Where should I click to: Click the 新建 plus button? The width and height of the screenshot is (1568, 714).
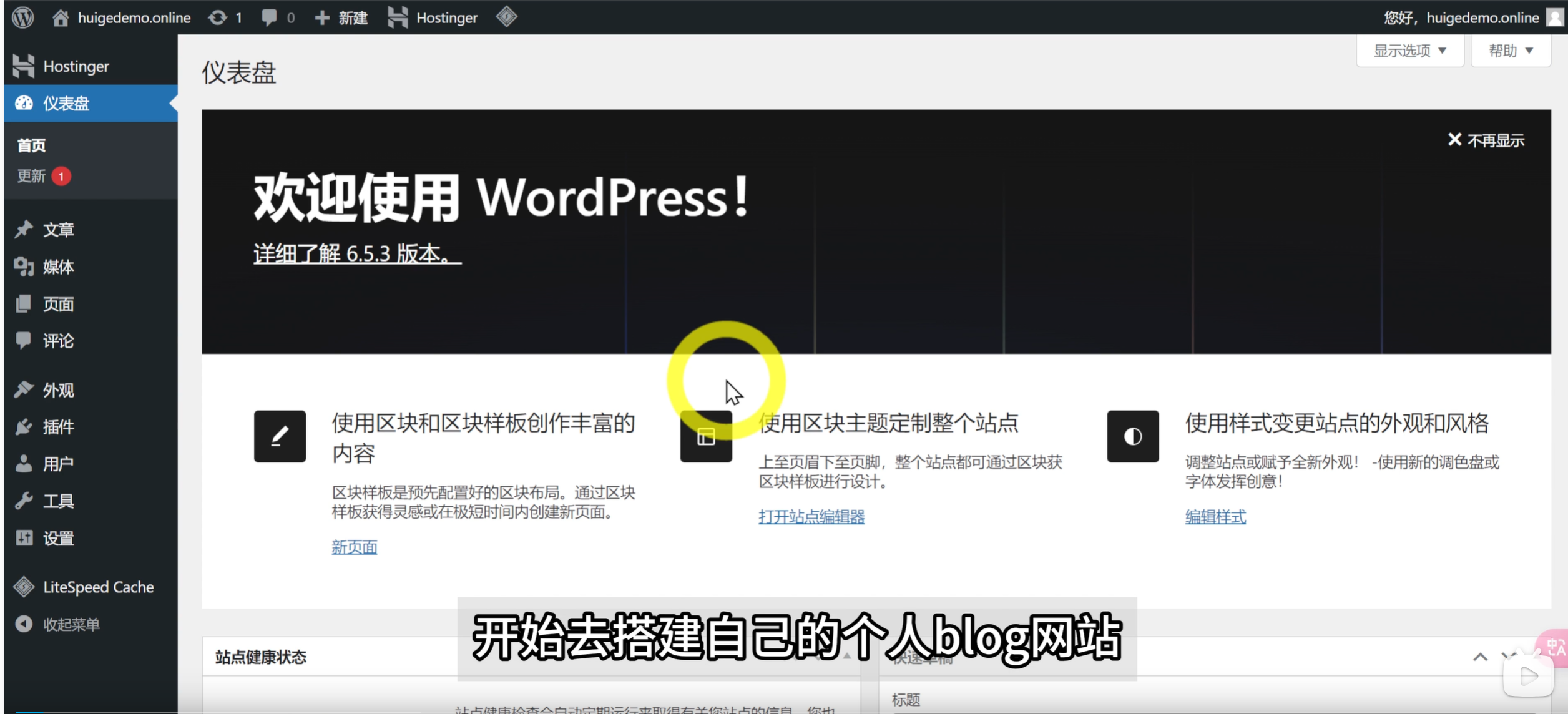coord(341,17)
